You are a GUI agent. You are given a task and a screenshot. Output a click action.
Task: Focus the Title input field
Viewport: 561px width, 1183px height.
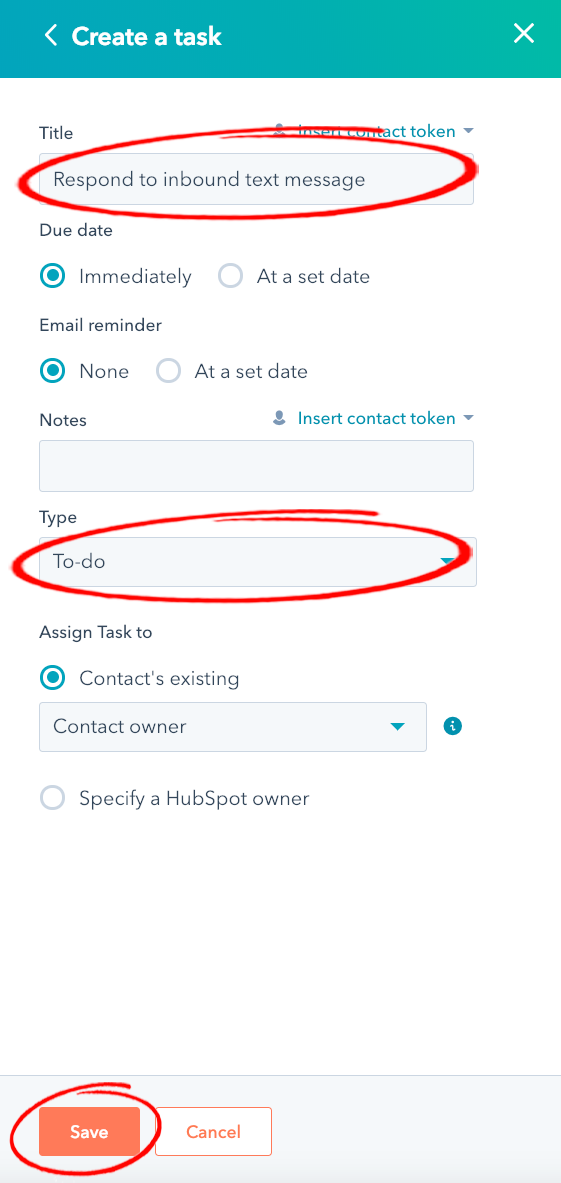click(x=256, y=179)
